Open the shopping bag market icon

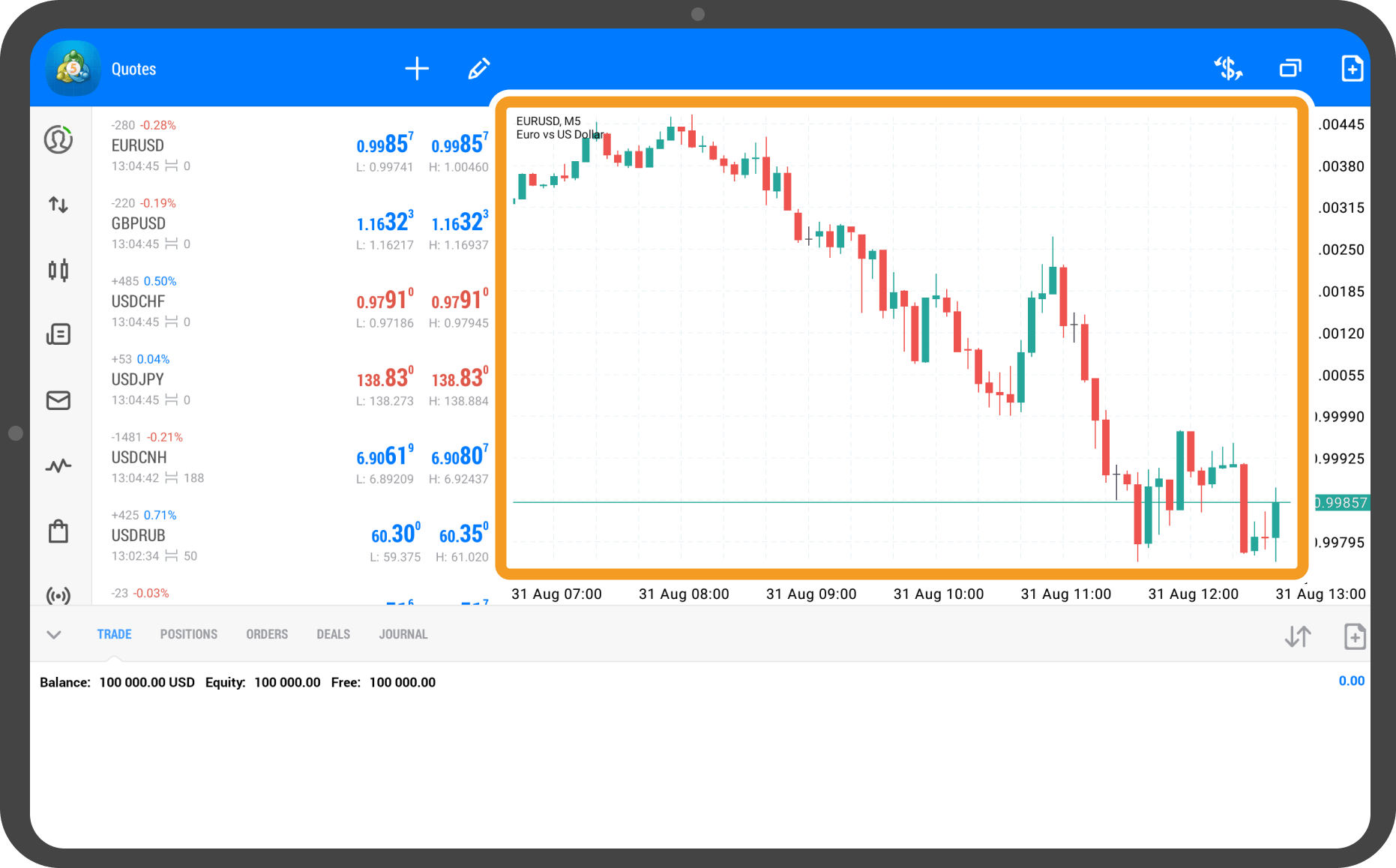[58, 531]
